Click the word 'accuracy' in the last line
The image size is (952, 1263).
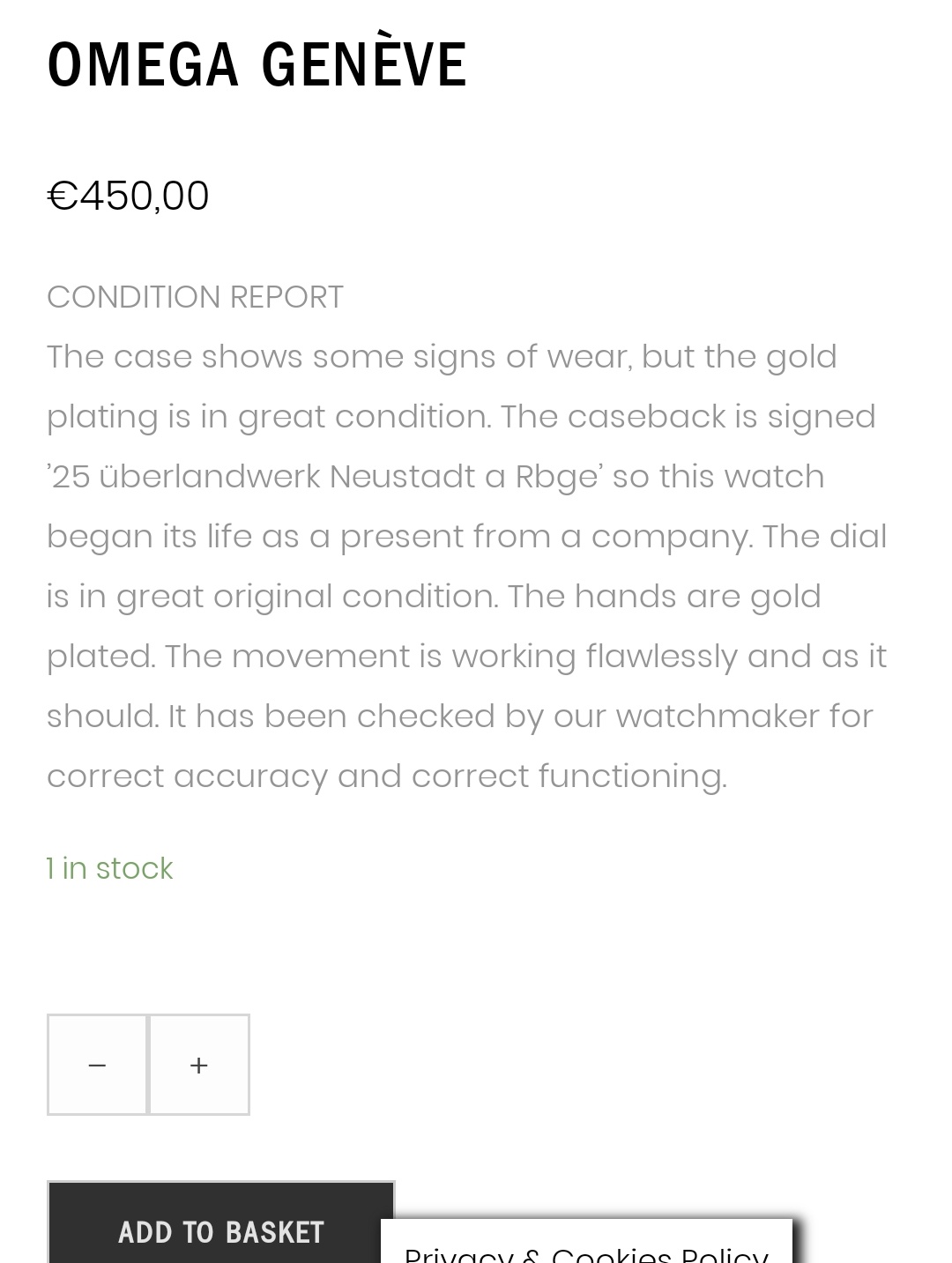(x=250, y=776)
